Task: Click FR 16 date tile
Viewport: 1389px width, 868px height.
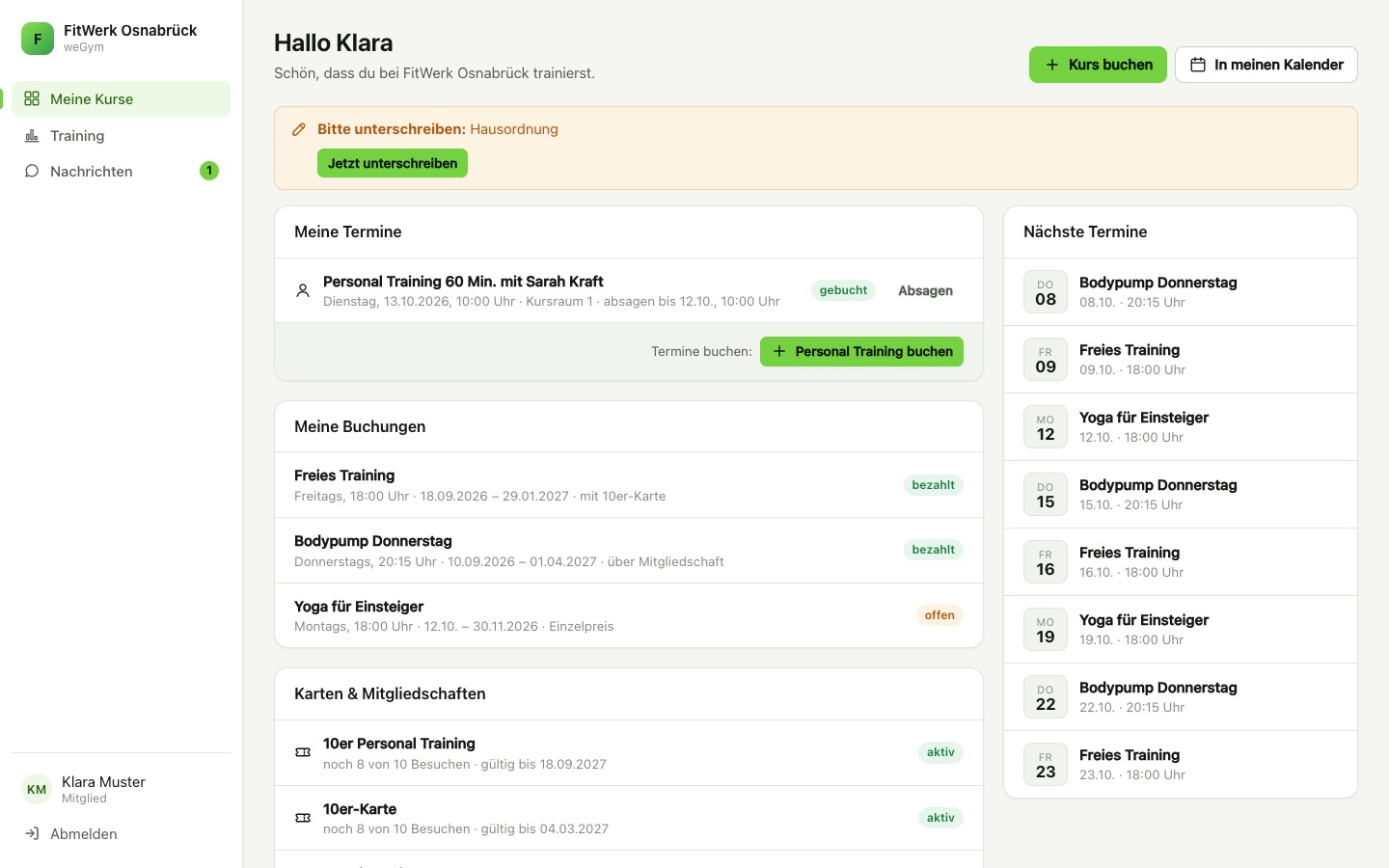Action: tap(1046, 562)
